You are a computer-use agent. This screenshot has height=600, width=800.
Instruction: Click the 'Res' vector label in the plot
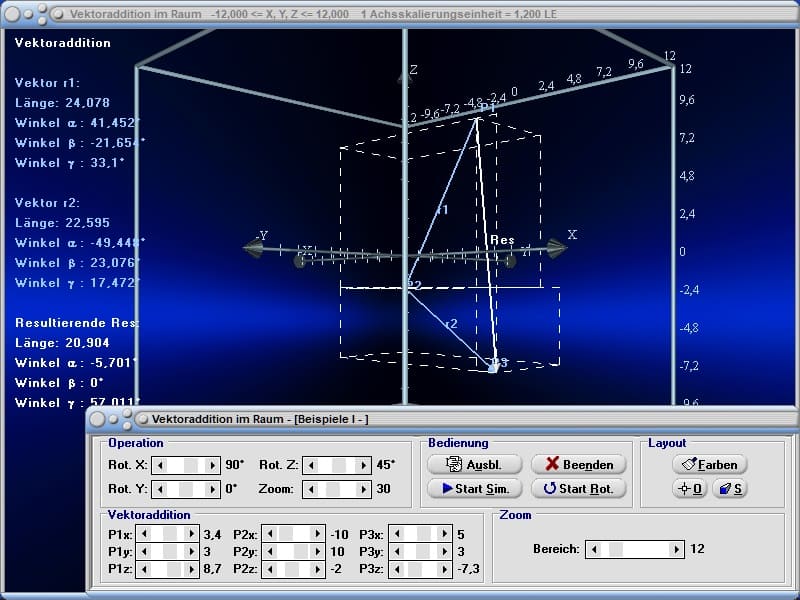(x=502, y=239)
